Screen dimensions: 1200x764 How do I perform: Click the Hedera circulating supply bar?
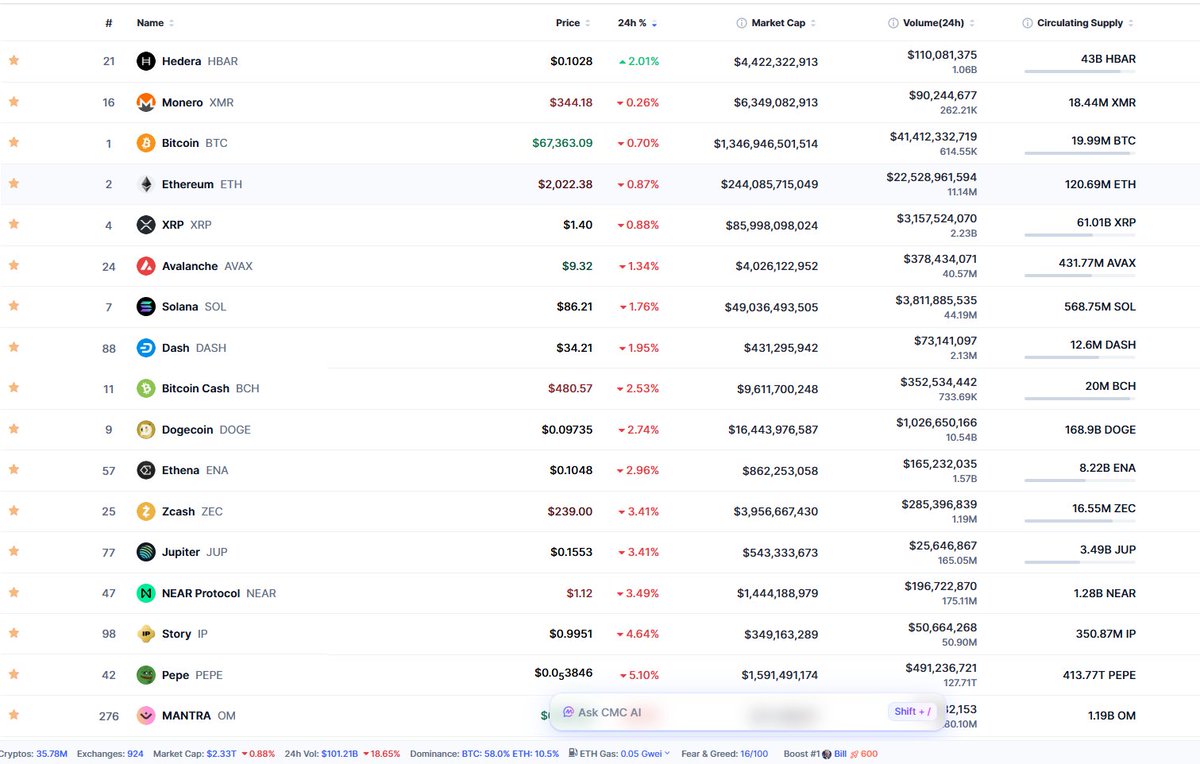(x=1080, y=72)
